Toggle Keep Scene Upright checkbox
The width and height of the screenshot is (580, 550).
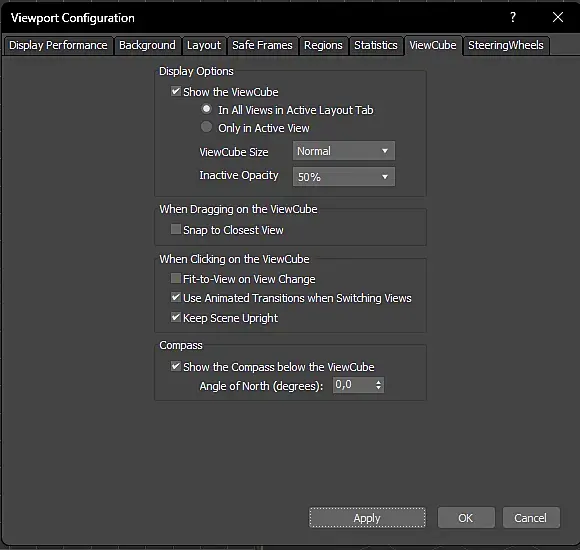[x=176, y=317]
